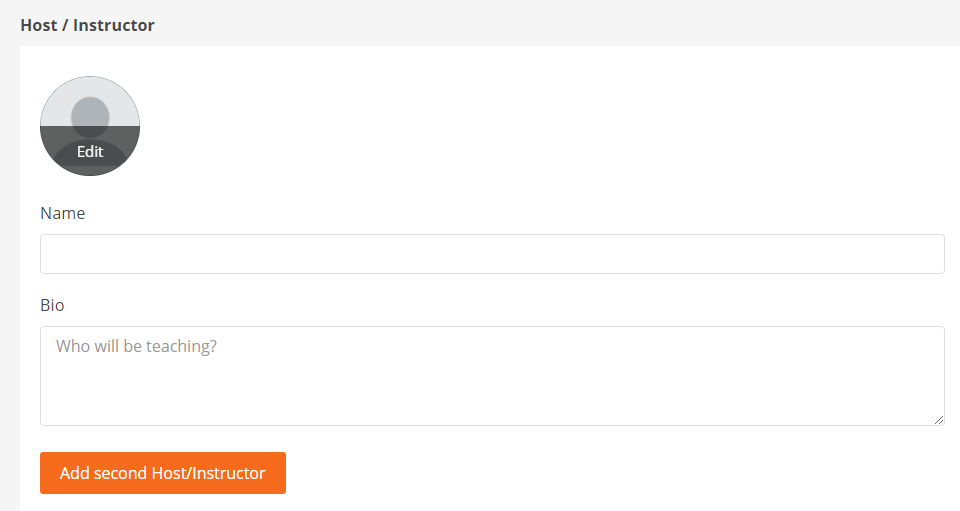The width and height of the screenshot is (960, 511).
Task: Grab the Bio textarea resize handle
Action: point(939,420)
